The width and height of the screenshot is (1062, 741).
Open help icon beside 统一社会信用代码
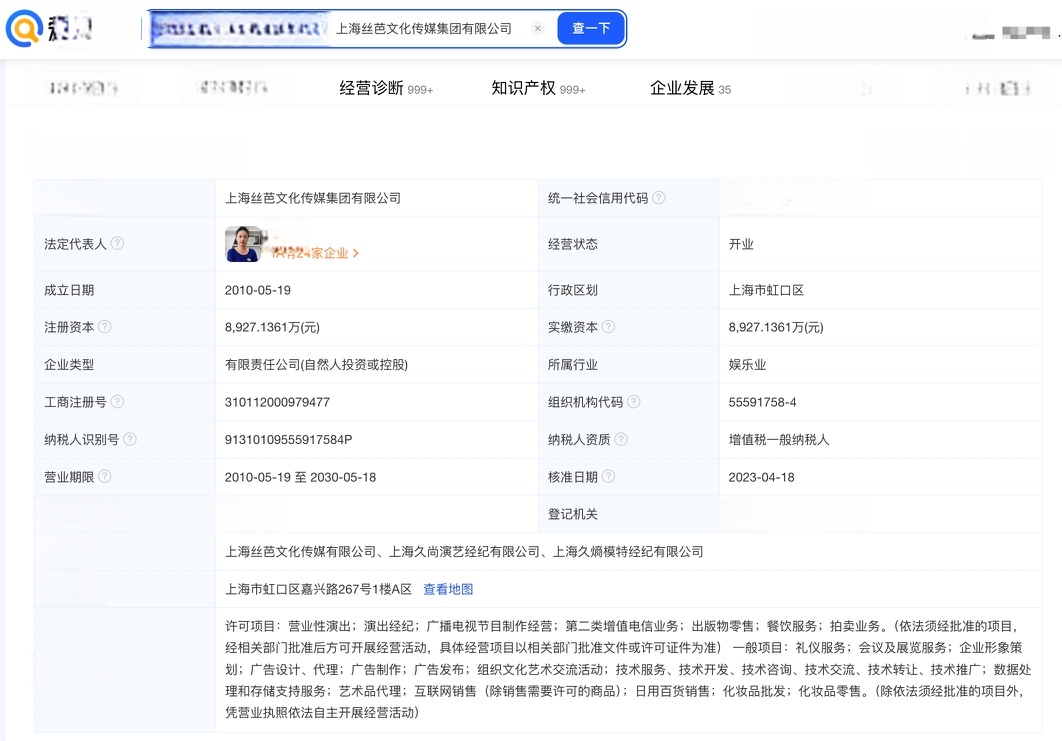658,197
